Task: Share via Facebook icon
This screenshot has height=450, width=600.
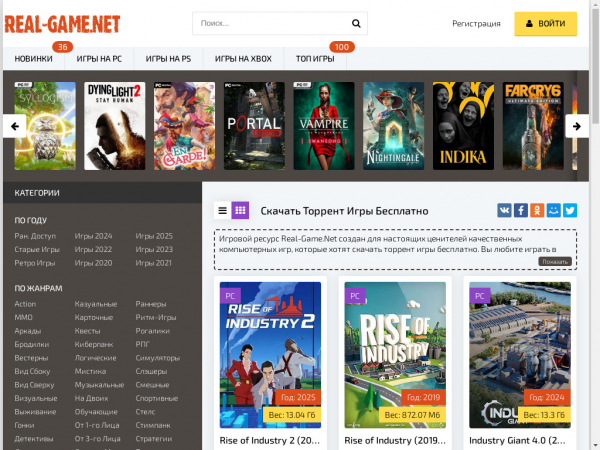Action: pyautogui.click(x=521, y=210)
